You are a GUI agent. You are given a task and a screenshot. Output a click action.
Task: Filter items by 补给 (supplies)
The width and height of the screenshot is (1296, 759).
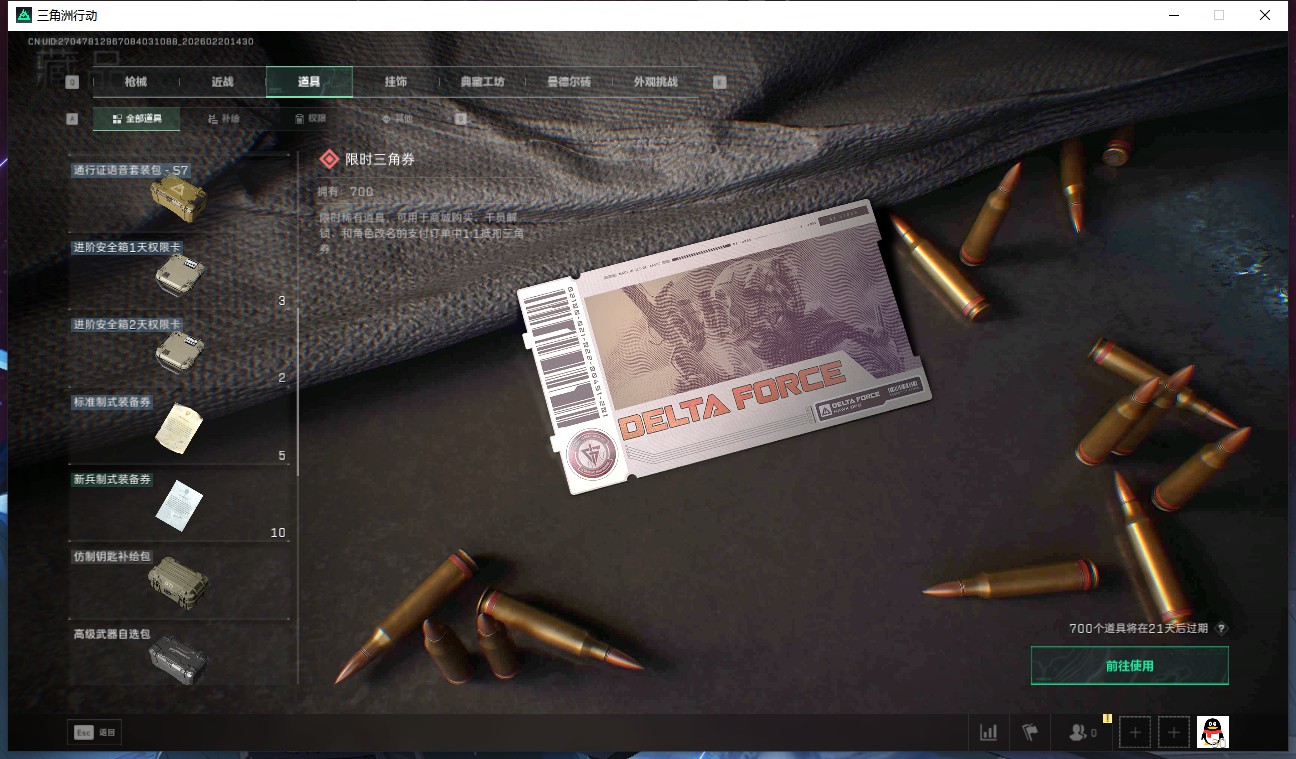(x=224, y=119)
